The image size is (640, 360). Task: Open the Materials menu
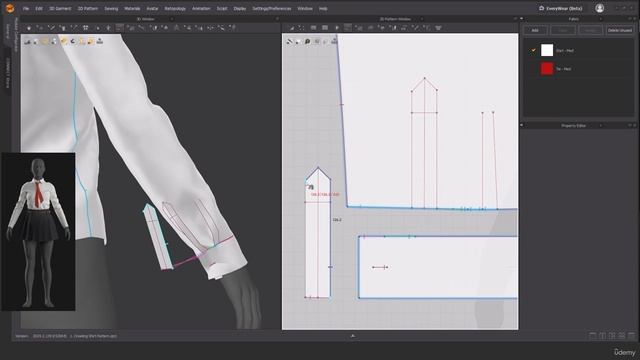pyautogui.click(x=132, y=9)
